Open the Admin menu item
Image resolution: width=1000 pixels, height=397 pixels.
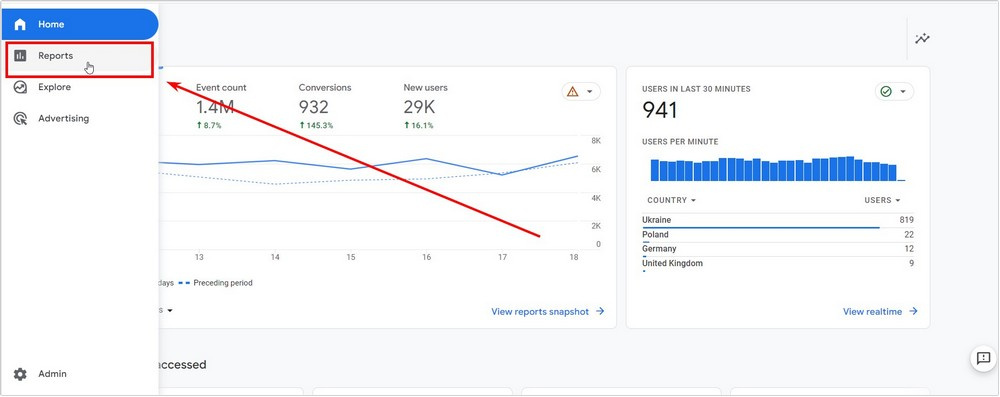80,374
